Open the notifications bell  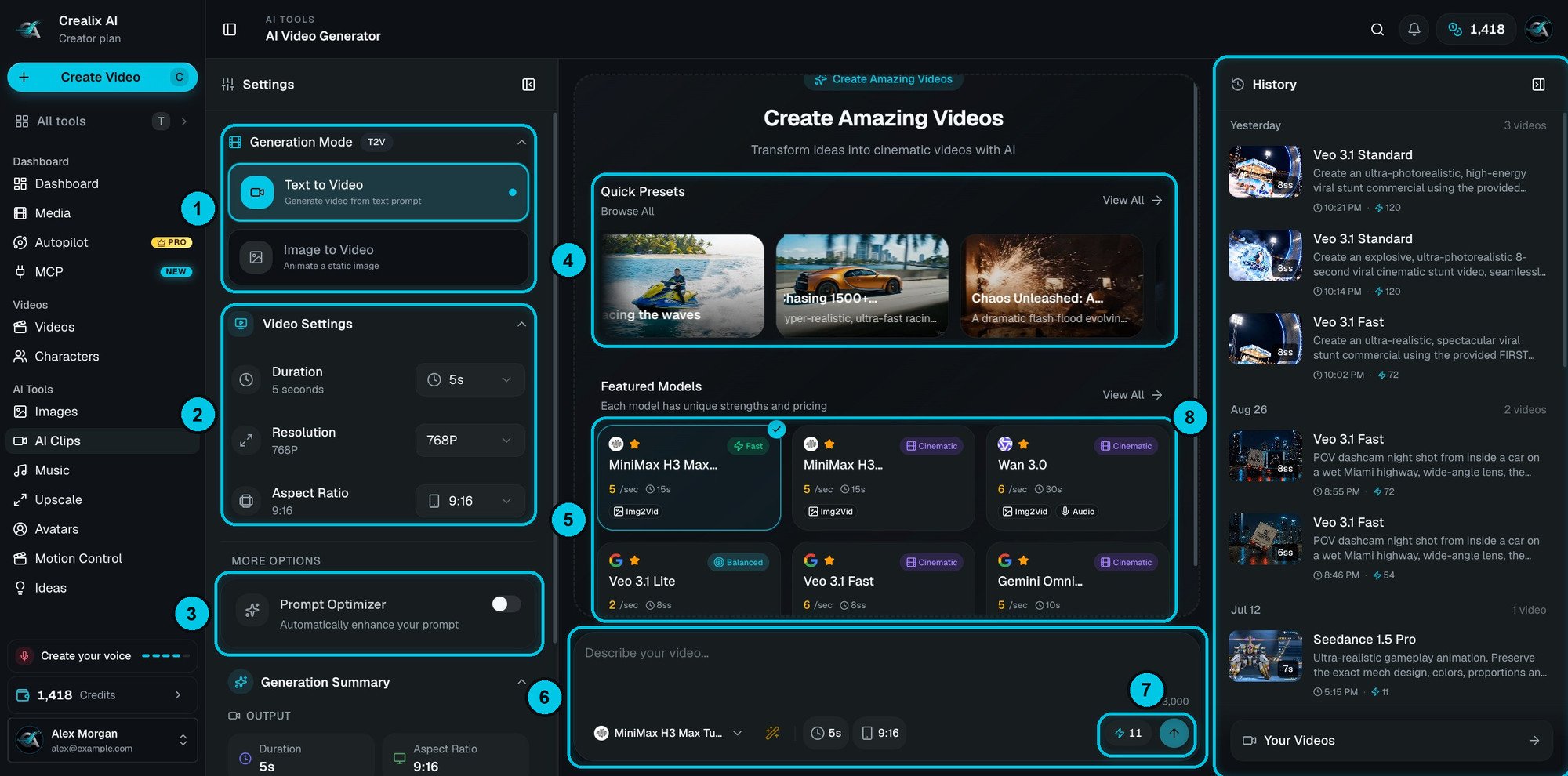[1414, 29]
